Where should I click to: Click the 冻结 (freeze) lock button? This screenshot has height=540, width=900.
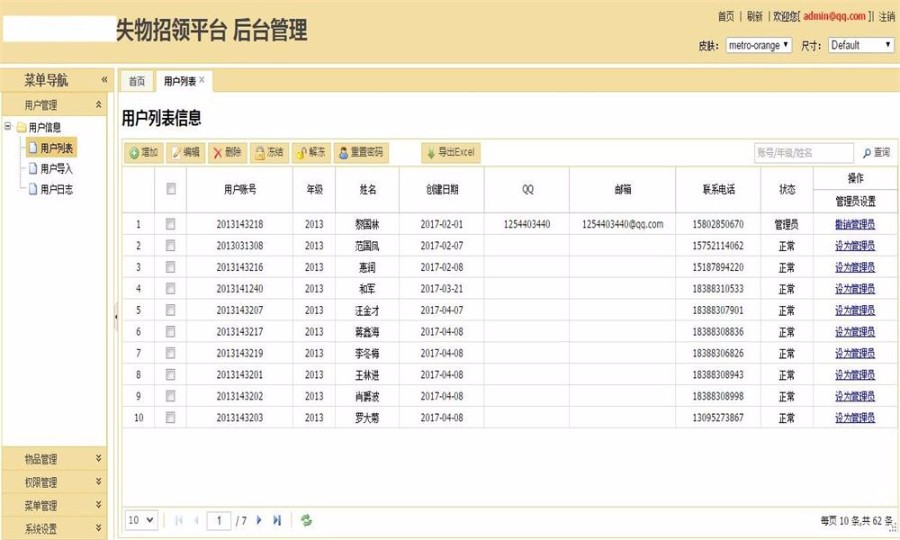click(x=269, y=153)
